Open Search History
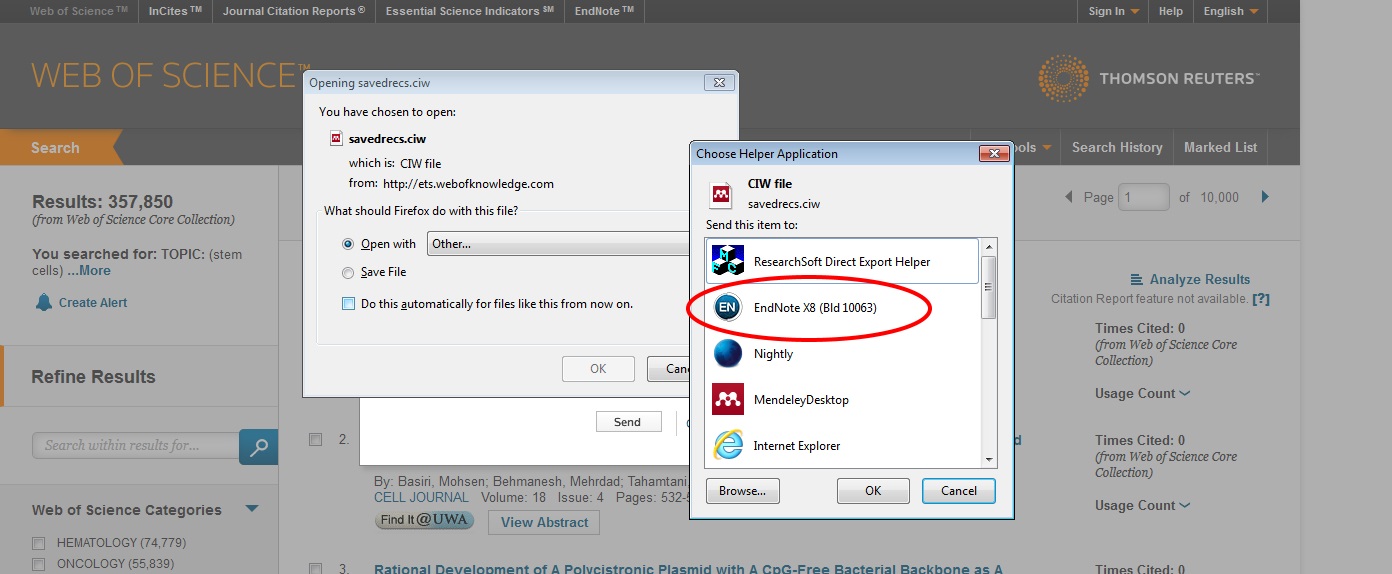This screenshot has width=1392, height=574. (1117, 147)
